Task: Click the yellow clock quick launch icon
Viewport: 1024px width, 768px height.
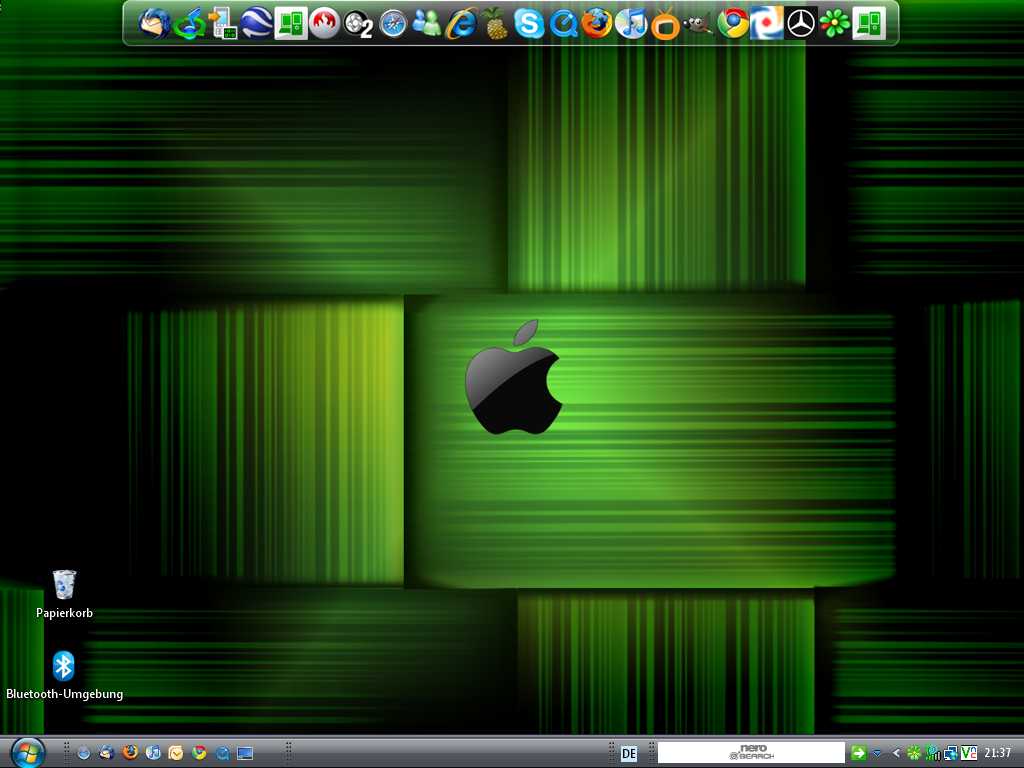Action: click(176, 753)
